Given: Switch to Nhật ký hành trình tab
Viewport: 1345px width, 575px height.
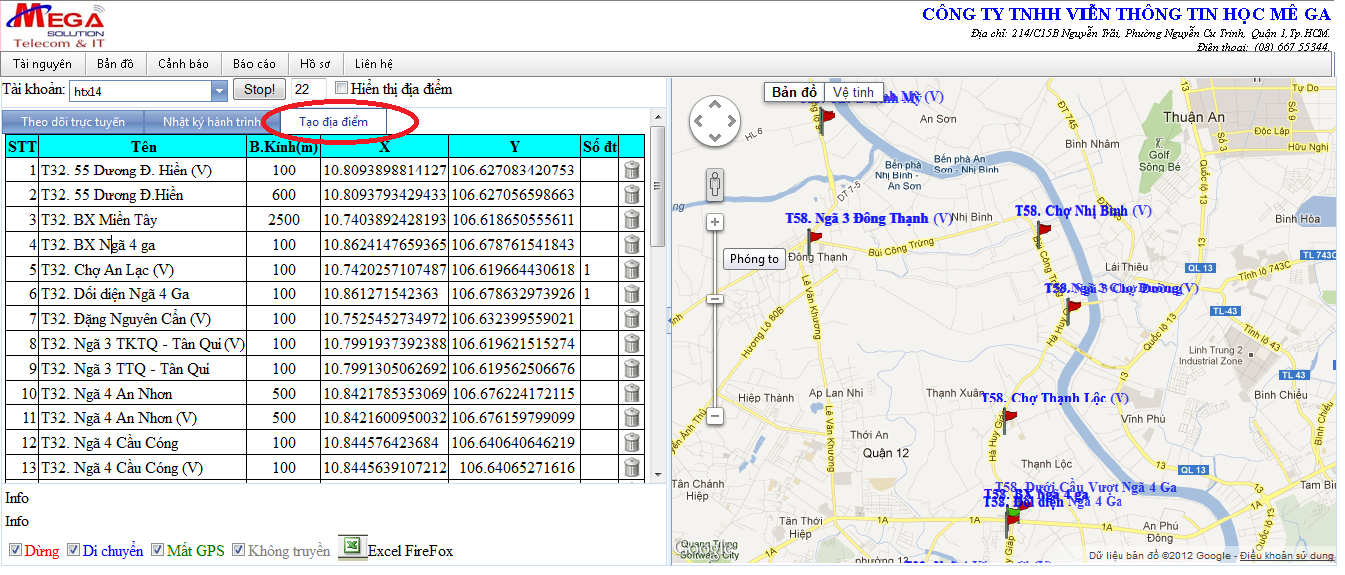Looking at the screenshot, I should [212, 122].
